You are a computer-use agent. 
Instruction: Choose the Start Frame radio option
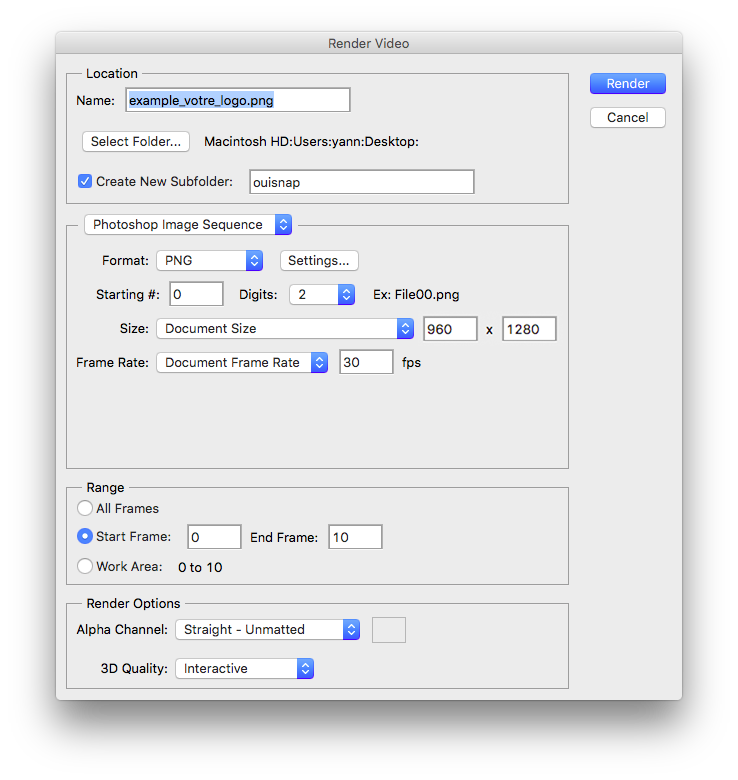85,537
